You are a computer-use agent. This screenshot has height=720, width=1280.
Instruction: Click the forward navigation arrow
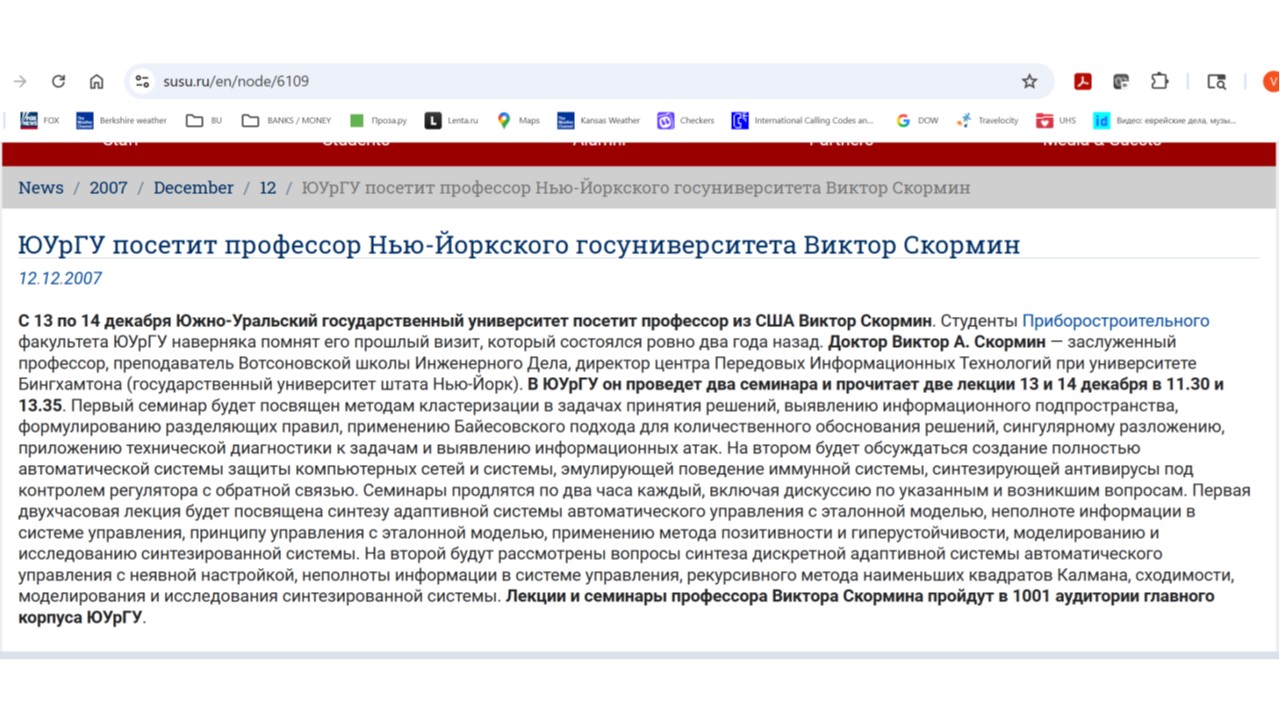[x=20, y=82]
